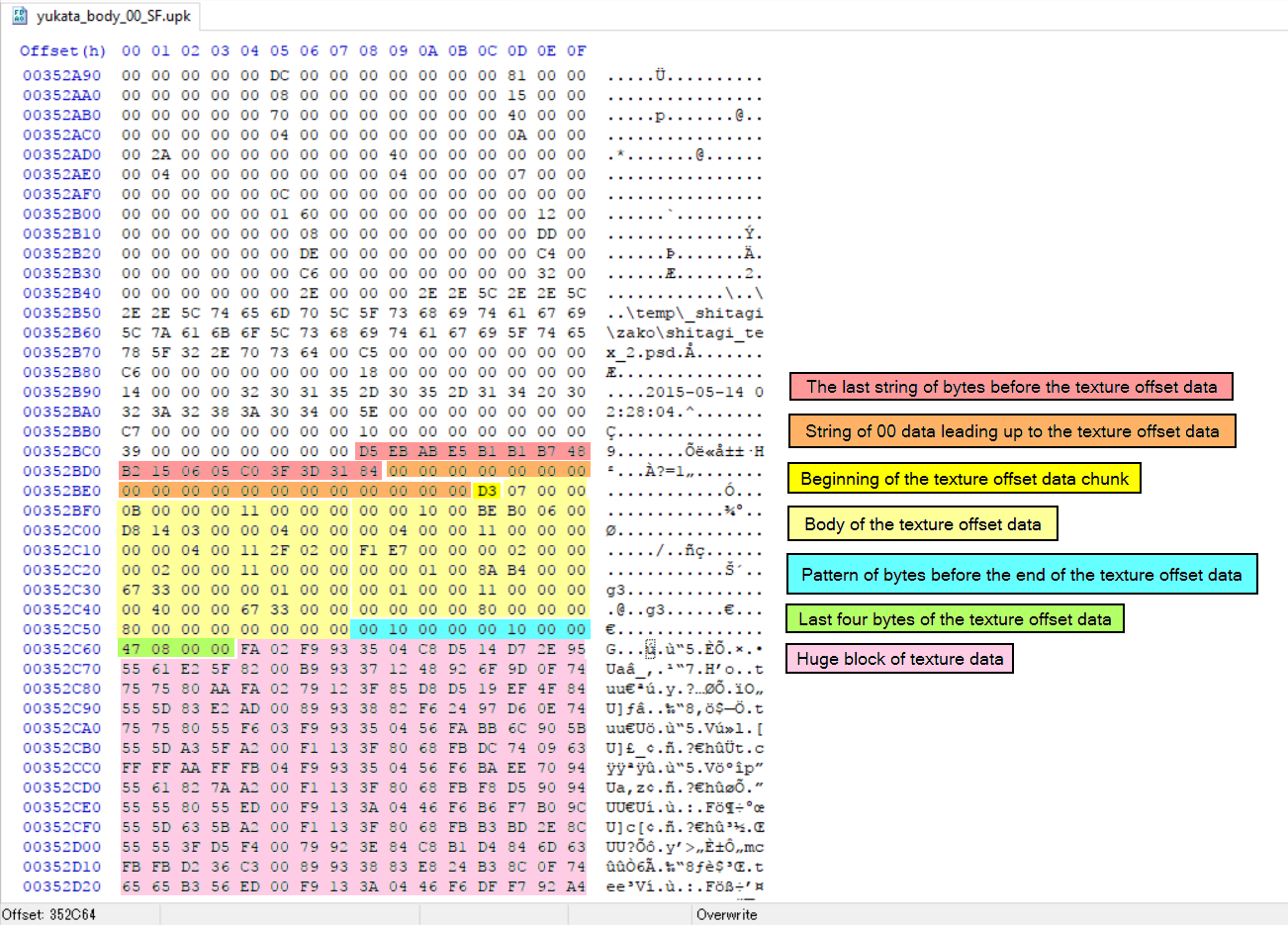The image size is (1288, 925).
Task: Select offset row 00352B70
Action: (62, 352)
